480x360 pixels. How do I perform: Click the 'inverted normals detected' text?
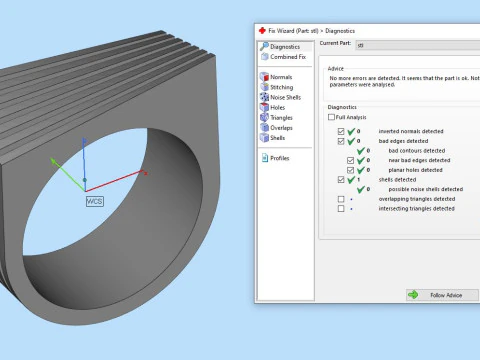click(411, 131)
